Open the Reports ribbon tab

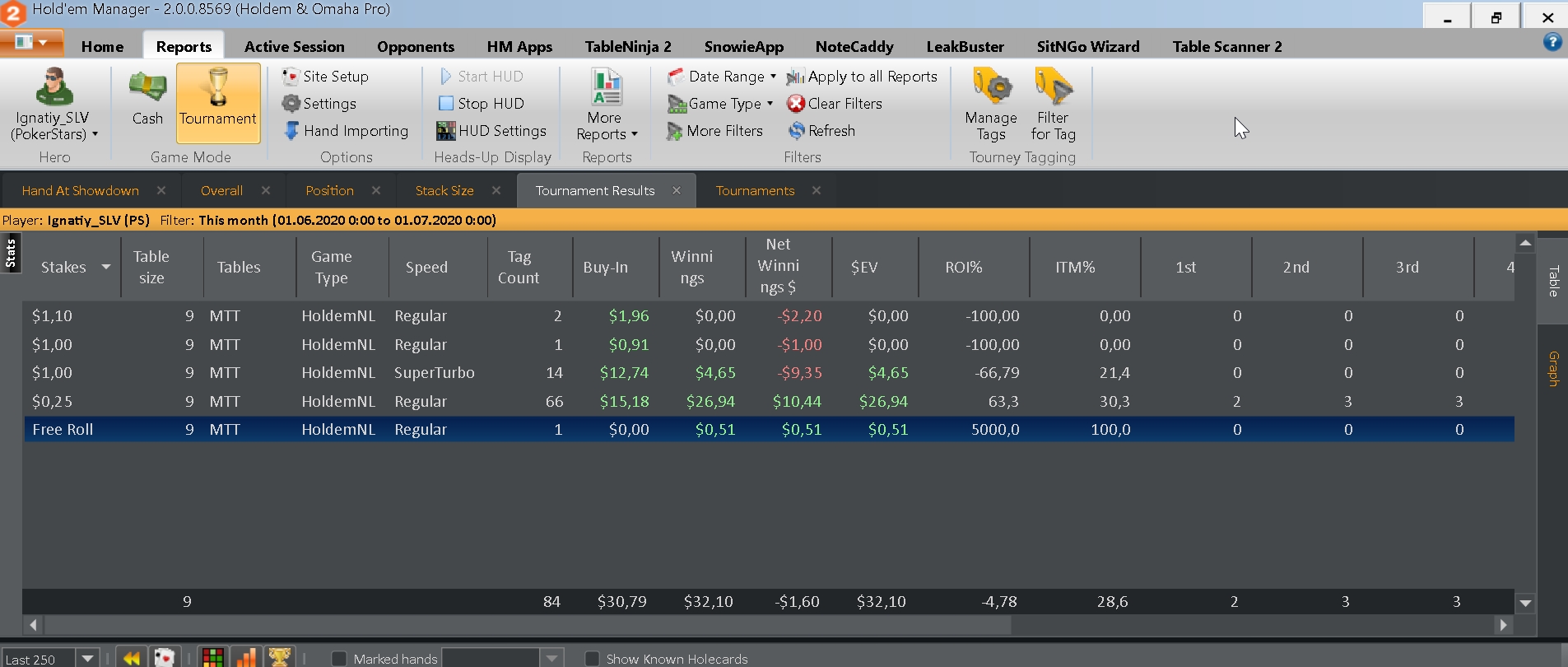[x=184, y=47]
